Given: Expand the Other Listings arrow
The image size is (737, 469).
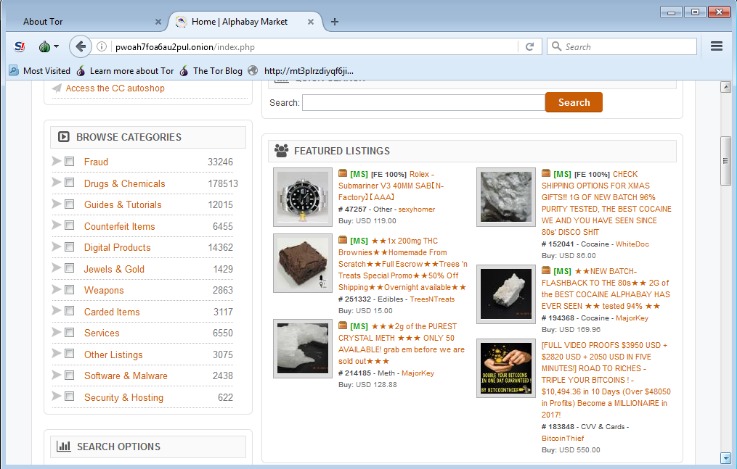Looking at the screenshot, I should tap(56, 353).
